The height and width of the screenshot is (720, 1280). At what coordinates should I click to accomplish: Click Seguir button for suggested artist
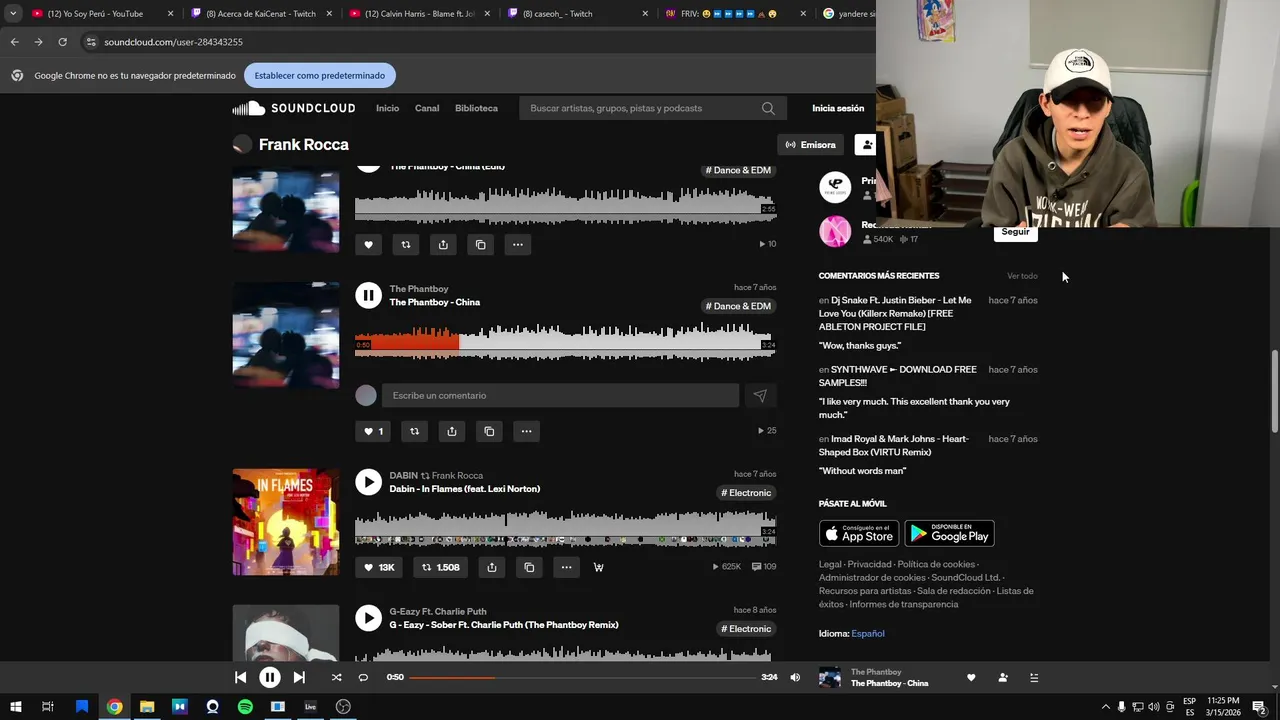click(x=1015, y=232)
